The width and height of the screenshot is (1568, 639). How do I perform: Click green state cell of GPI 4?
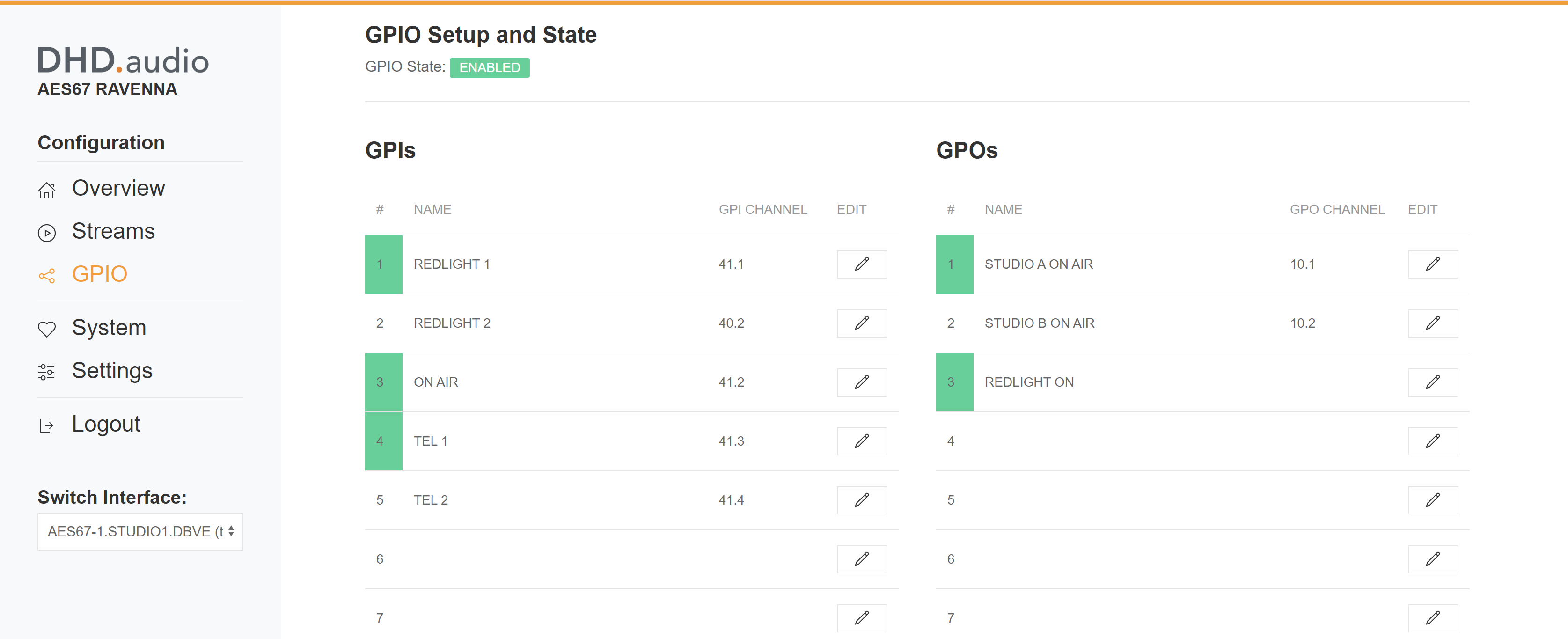pos(383,441)
